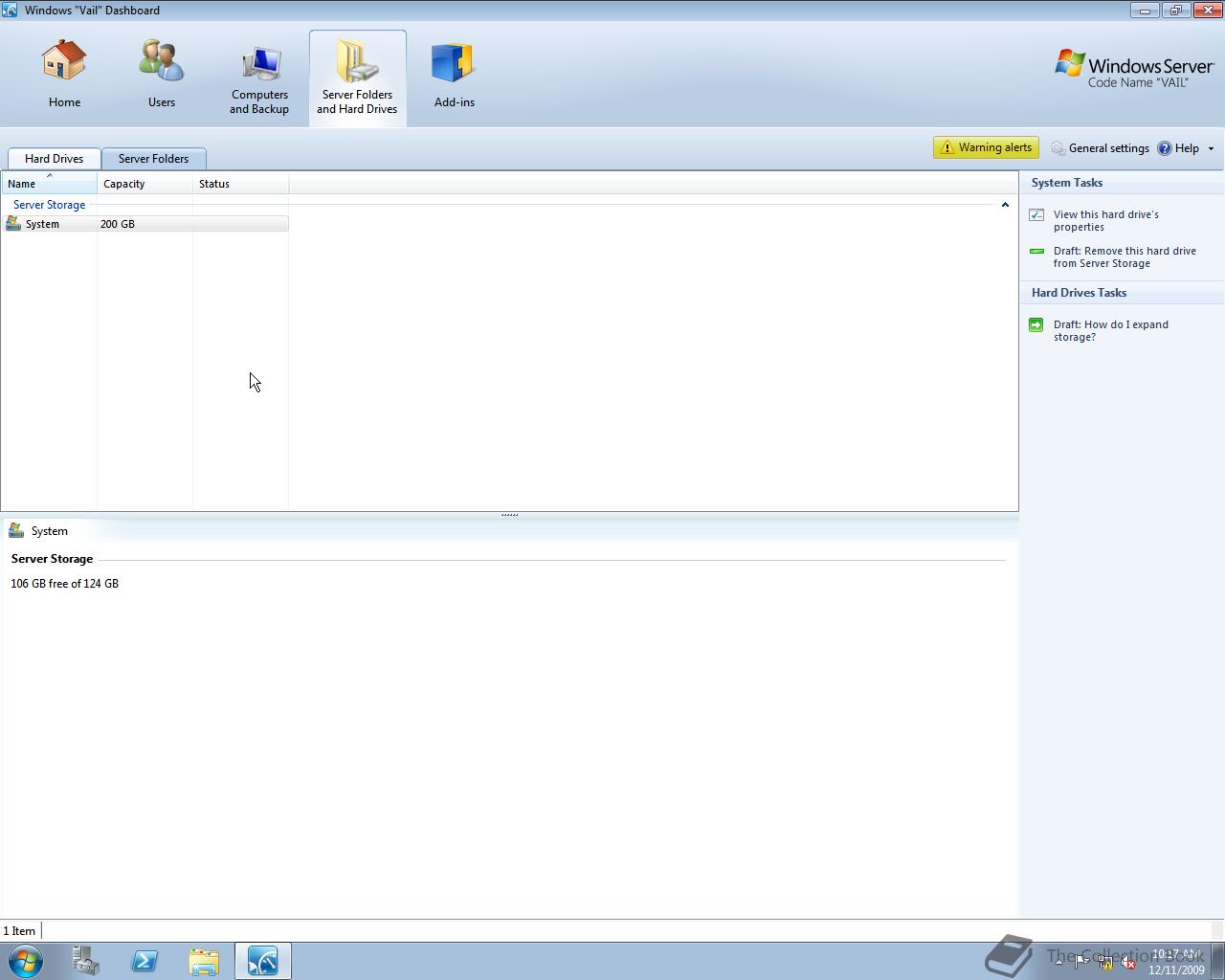Image resolution: width=1225 pixels, height=980 pixels.
Task: Show hidden tray icons
Action: [x=1059, y=963]
